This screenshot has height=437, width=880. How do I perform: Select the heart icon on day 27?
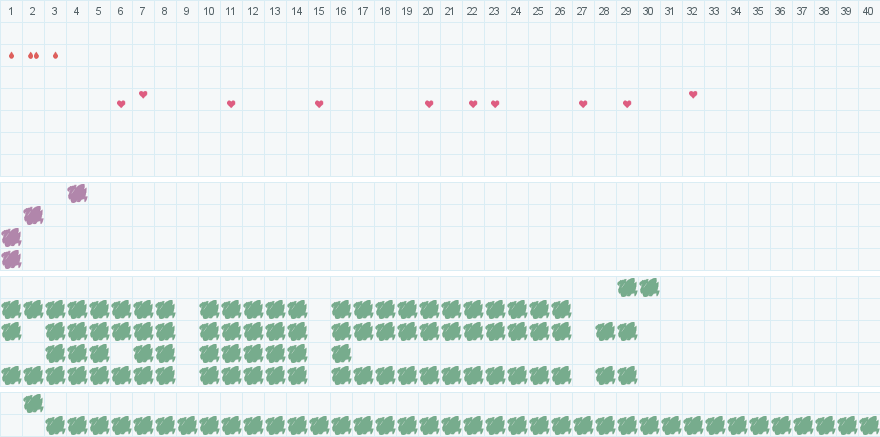(x=583, y=104)
